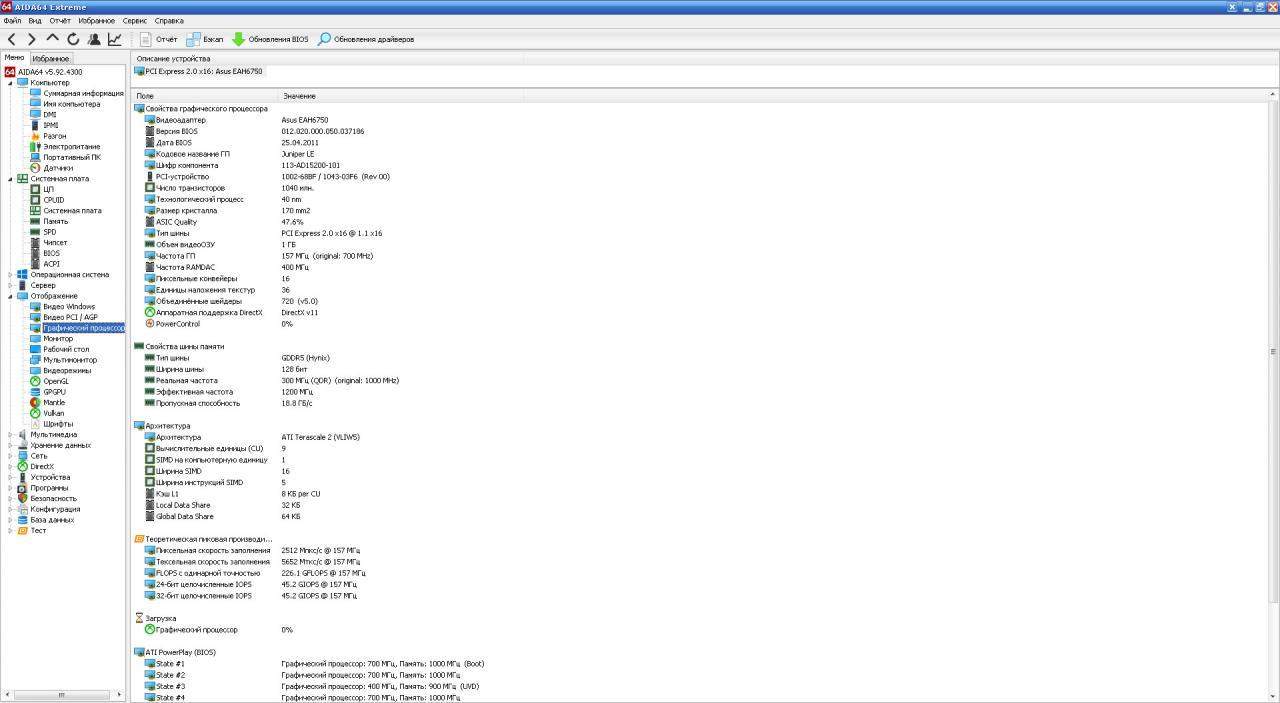Open Видео PCI / AGP in the tree
This screenshot has width=1280, height=703.
click(x=70, y=317)
